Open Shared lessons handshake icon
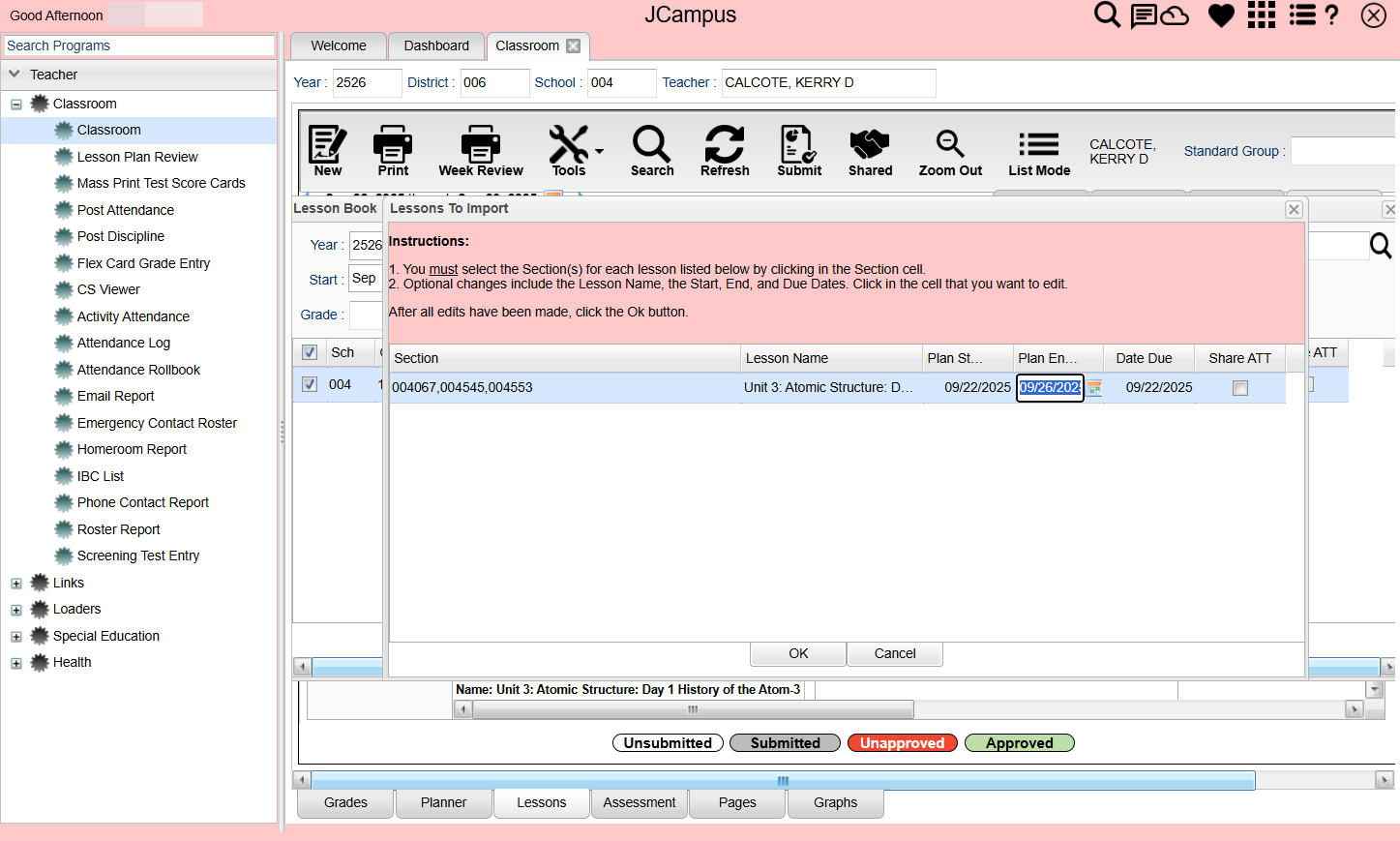The width and height of the screenshot is (1400, 841). click(870, 151)
